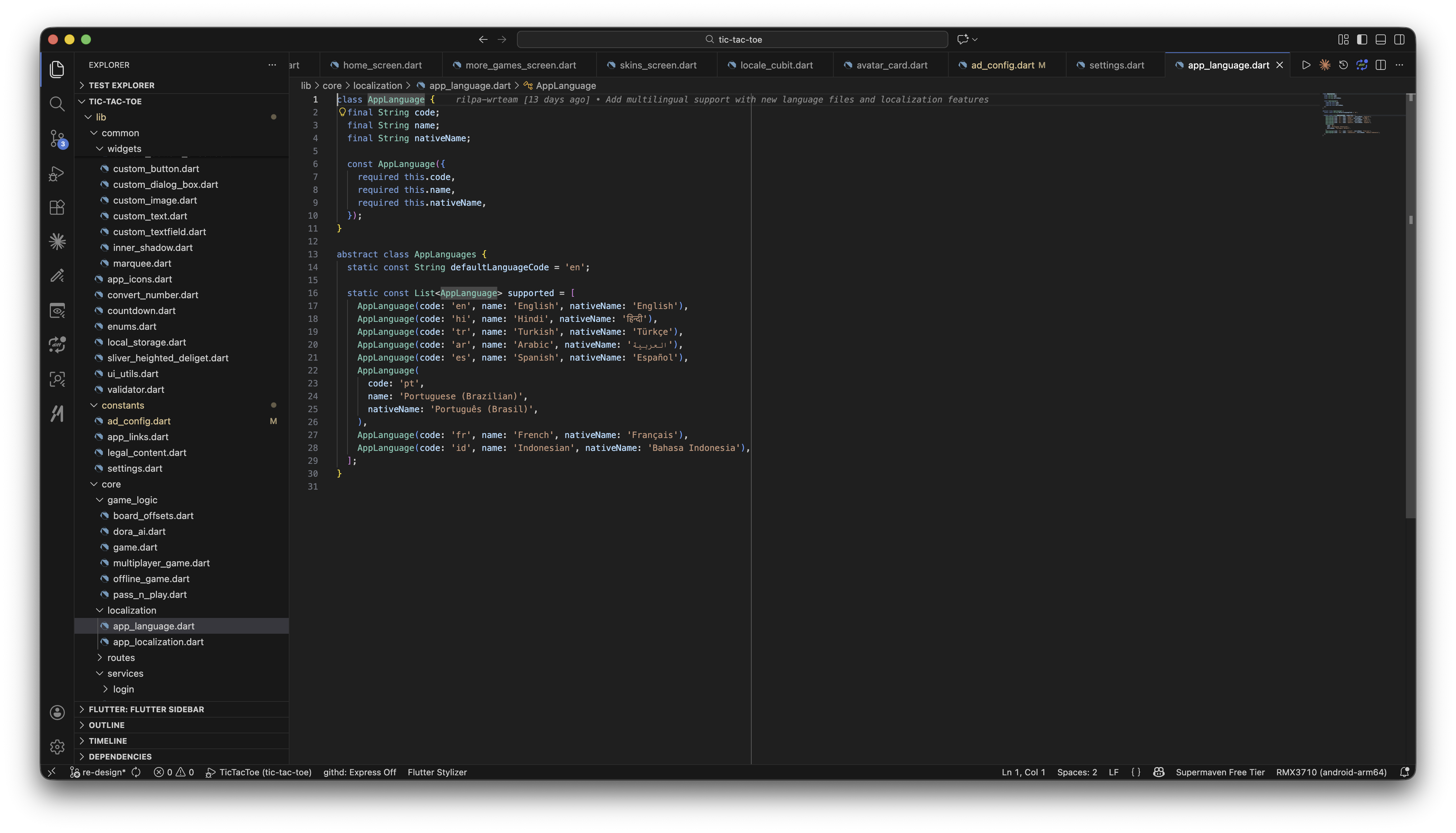Click the Flutter Stylizer status bar item
Screen dimensions: 1456x833
(x=437, y=772)
